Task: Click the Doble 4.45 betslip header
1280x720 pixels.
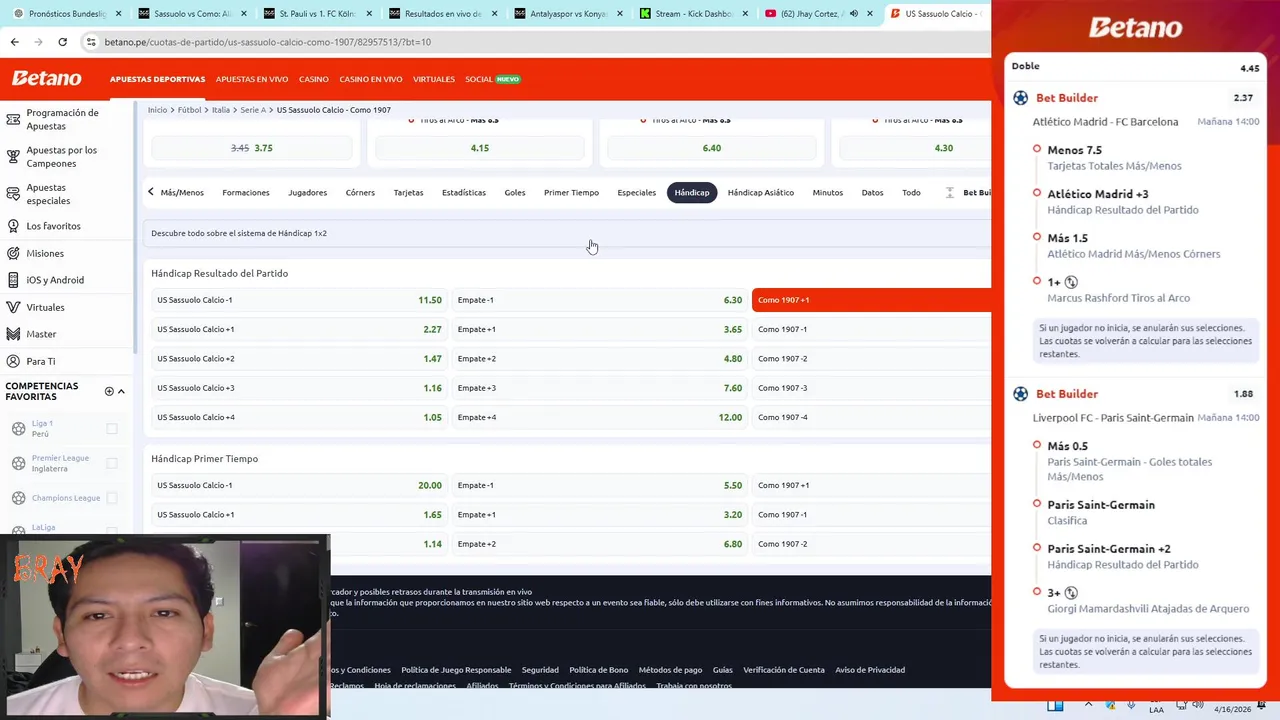Action: pos(1135,67)
